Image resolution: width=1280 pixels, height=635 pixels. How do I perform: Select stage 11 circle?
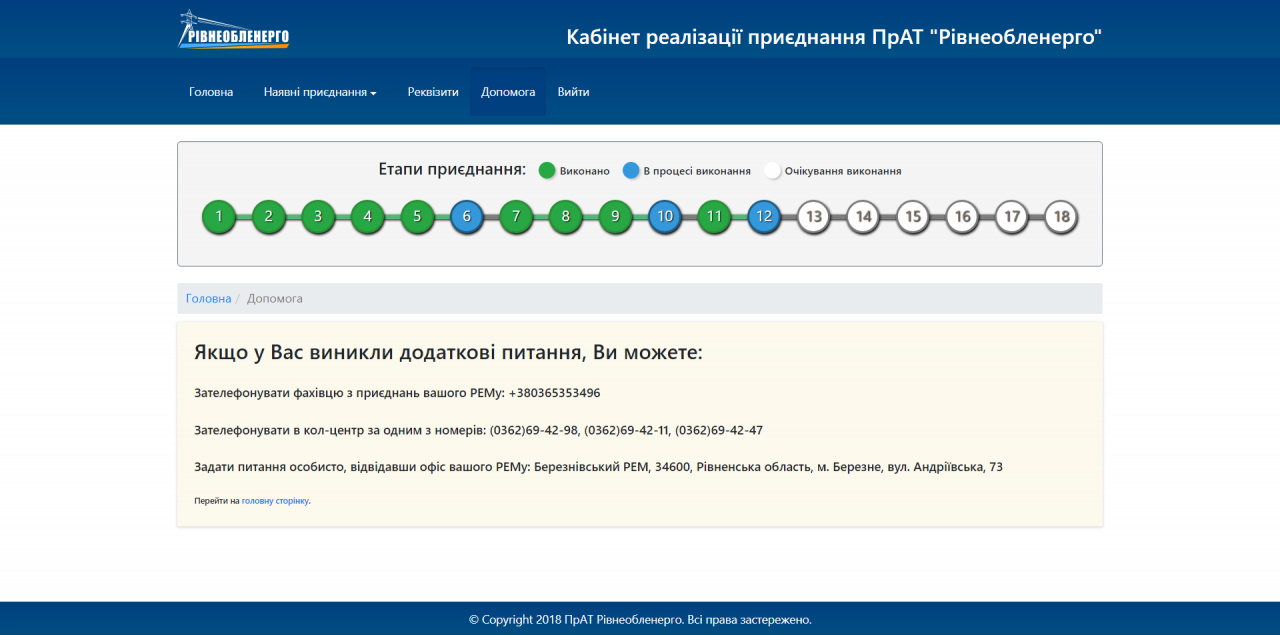pyautogui.click(x=714, y=216)
